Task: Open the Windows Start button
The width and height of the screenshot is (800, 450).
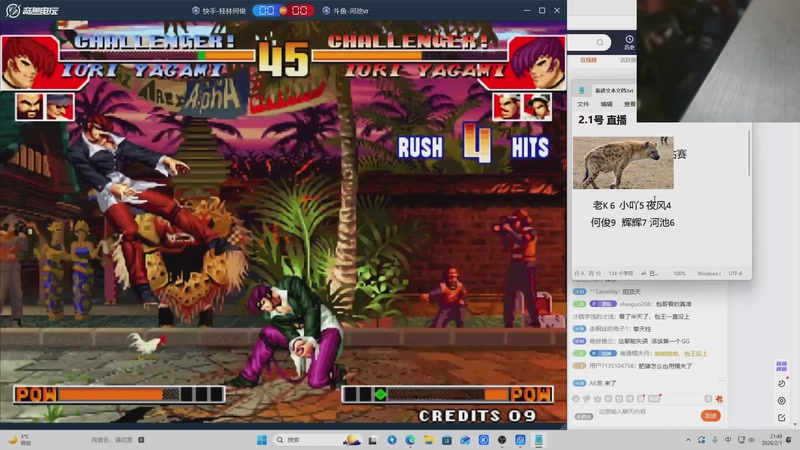Action: tap(262, 440)
